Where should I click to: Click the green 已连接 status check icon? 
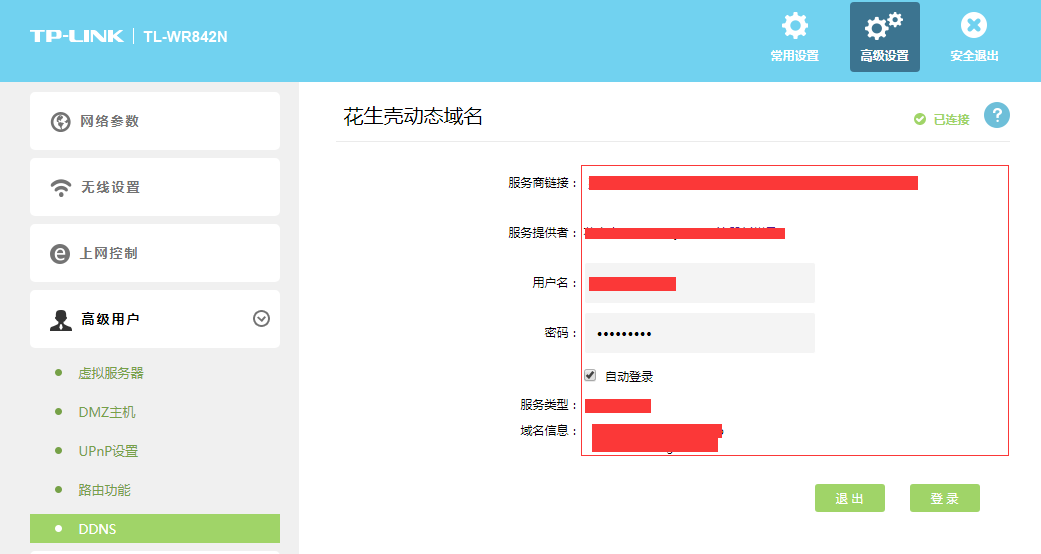[920, 119]
